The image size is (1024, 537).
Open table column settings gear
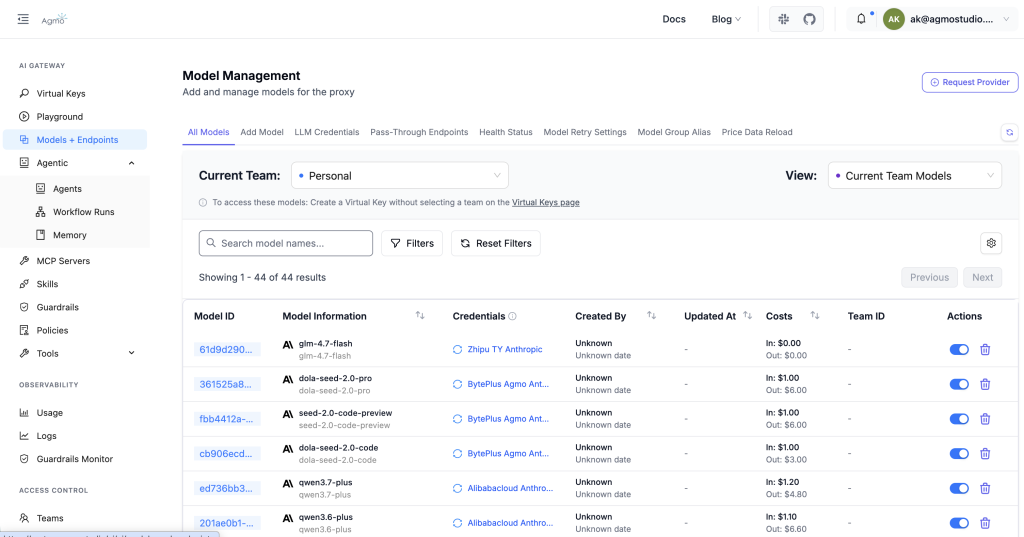tap(991, 243)
